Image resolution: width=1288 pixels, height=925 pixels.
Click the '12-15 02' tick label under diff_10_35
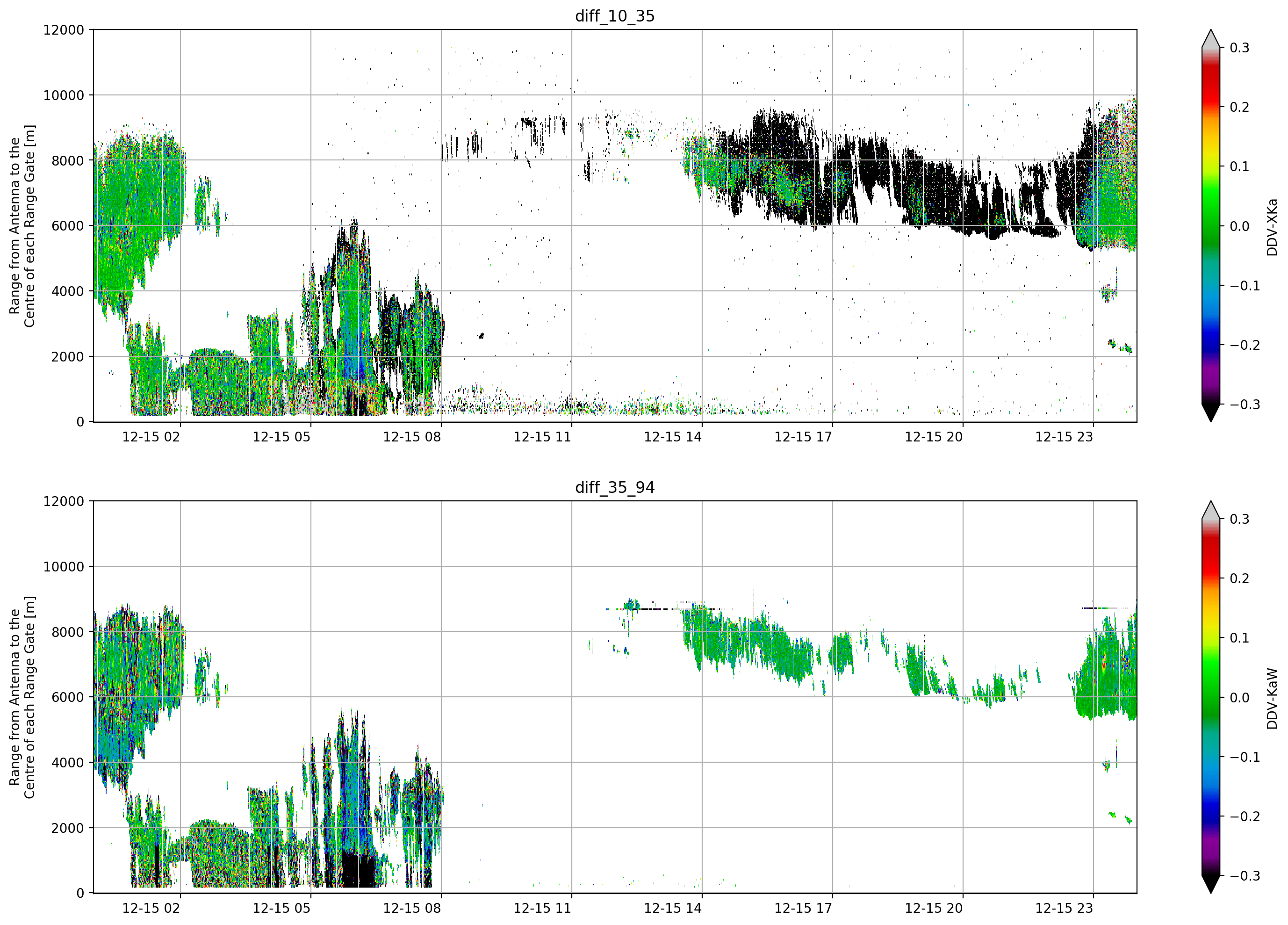pos(151,437)
